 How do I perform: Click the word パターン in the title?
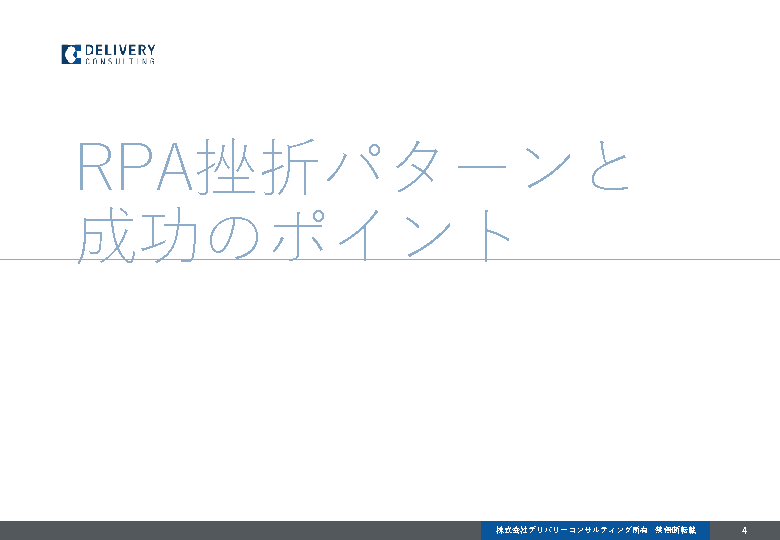(448, 167)
